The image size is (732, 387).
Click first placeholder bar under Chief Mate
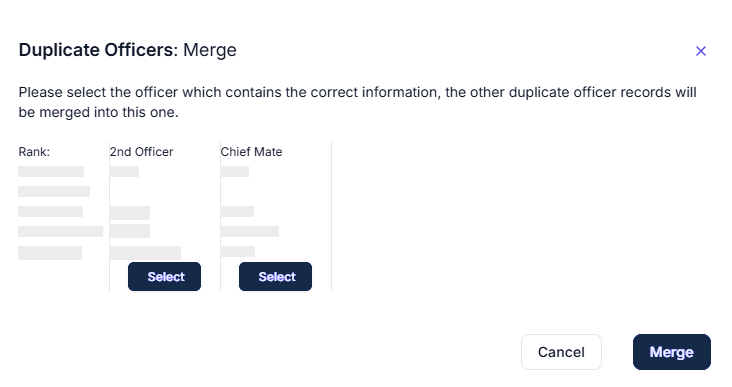(x=235, y=171)
